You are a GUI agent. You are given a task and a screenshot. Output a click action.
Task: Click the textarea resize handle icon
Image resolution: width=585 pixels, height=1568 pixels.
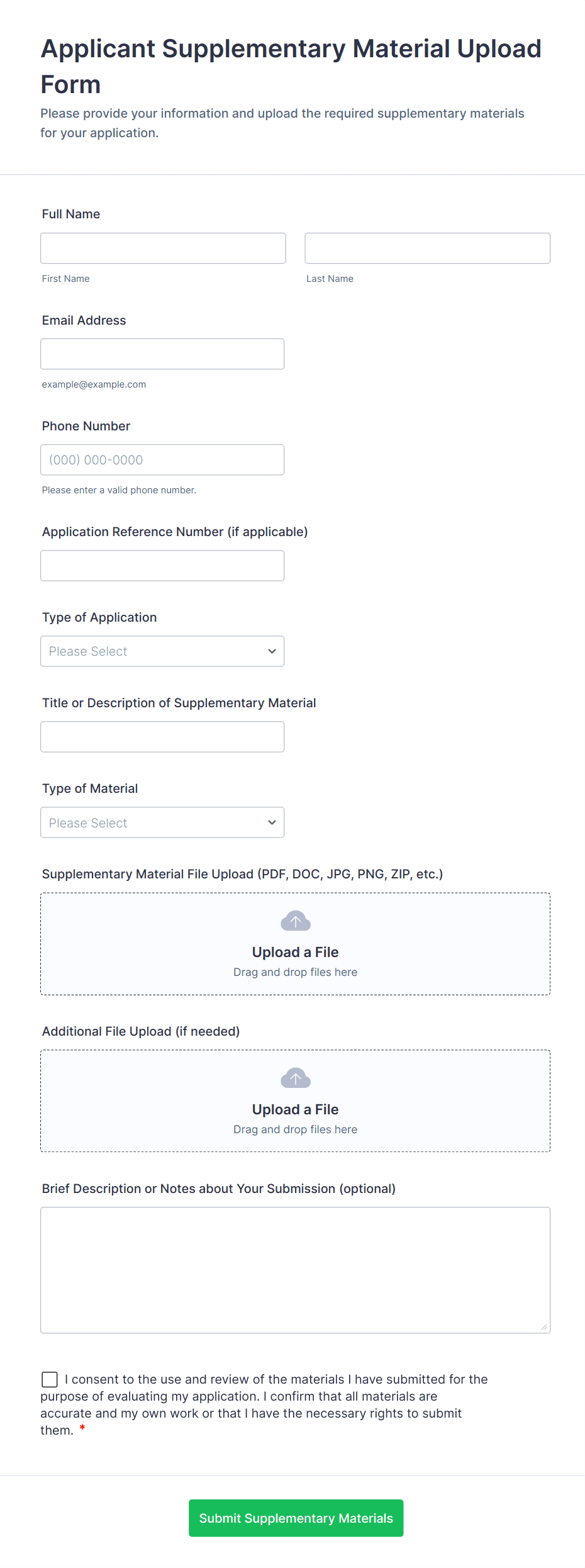click(544, 1327)
